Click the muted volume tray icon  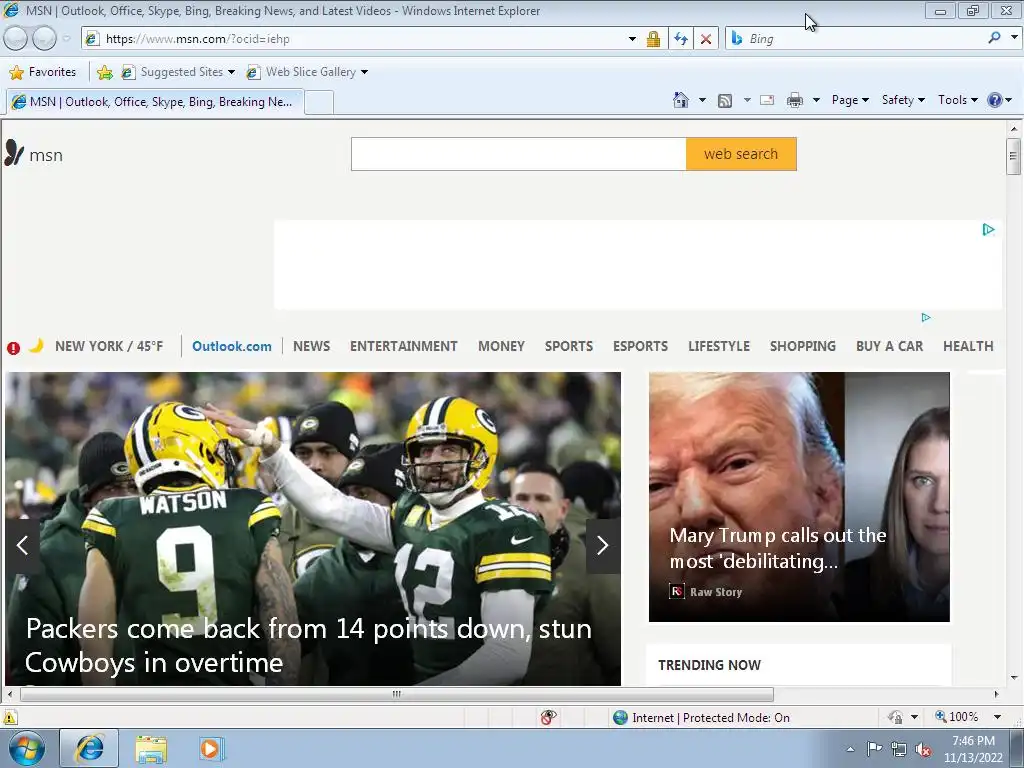coord(923,749)
